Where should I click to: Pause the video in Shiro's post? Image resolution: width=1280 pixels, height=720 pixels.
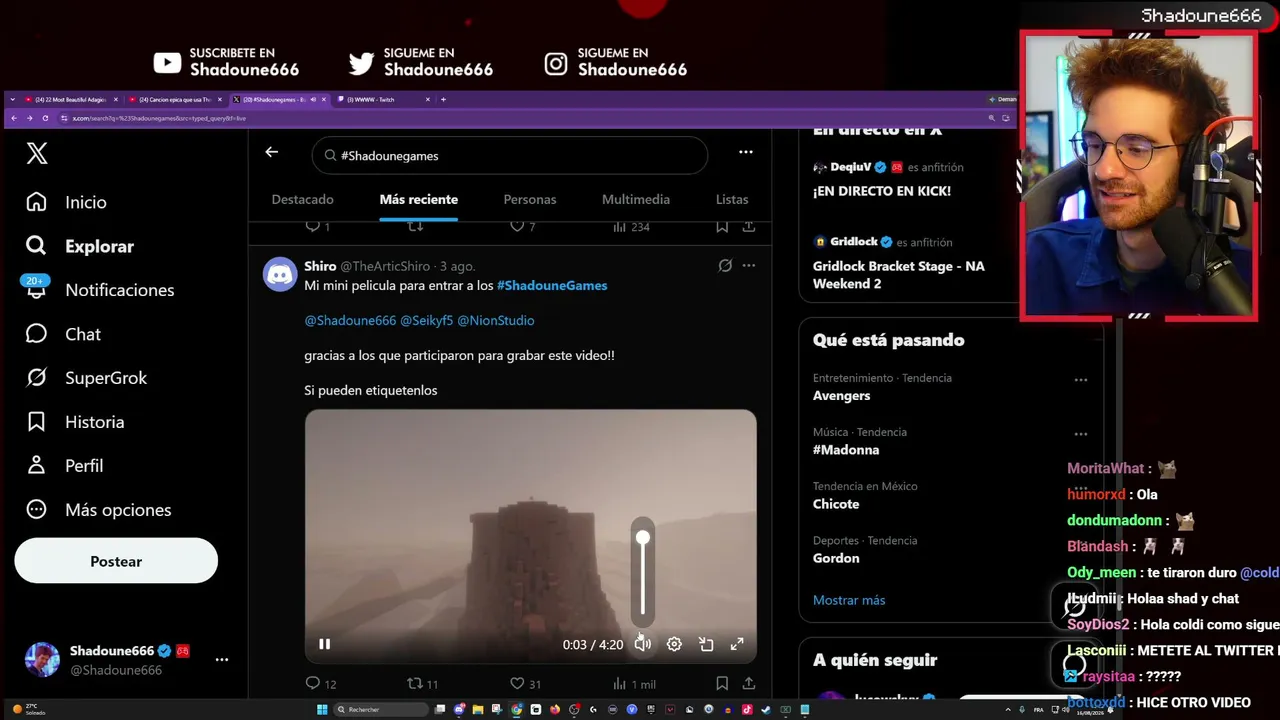pos(324,644)
